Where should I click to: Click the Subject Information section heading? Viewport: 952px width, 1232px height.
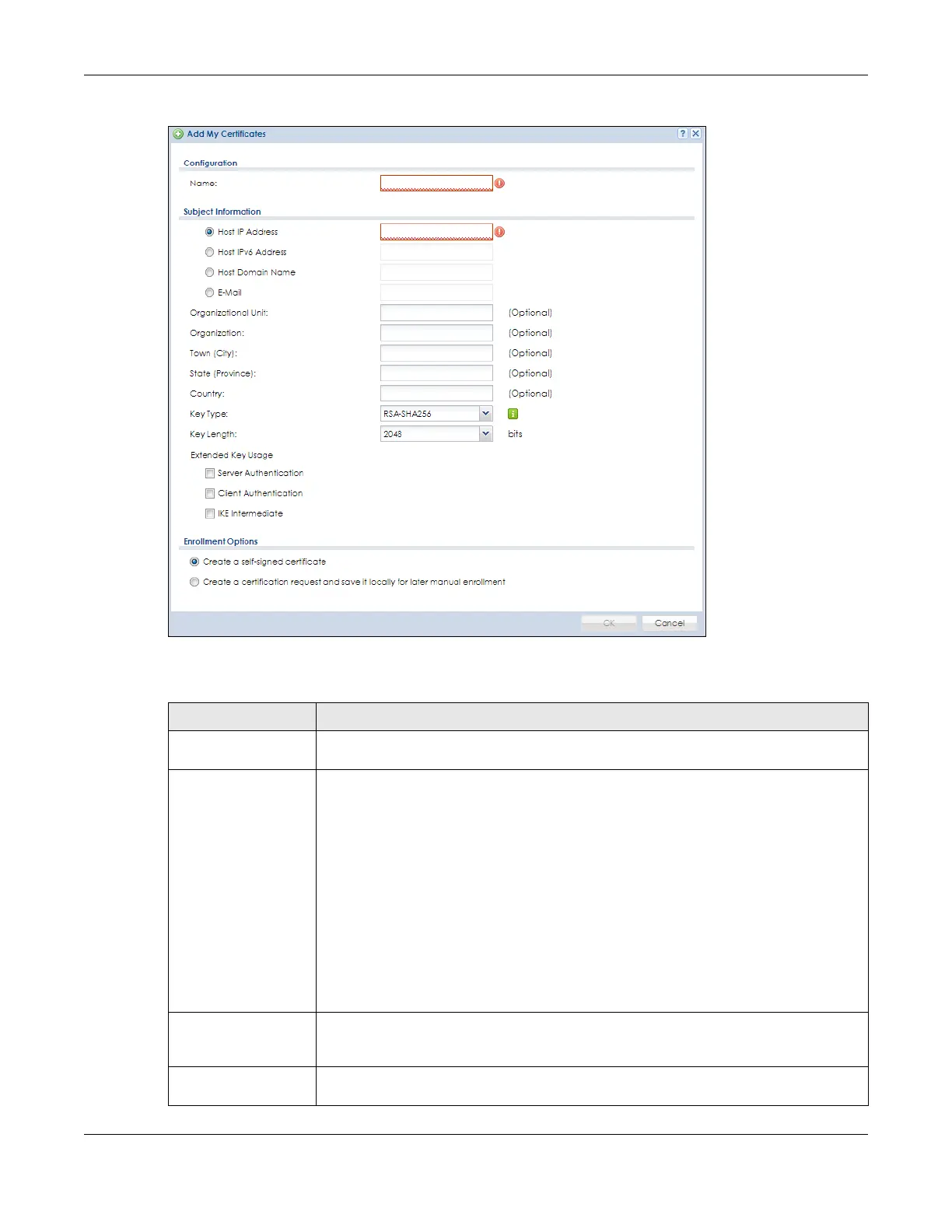tap(222, 212)
